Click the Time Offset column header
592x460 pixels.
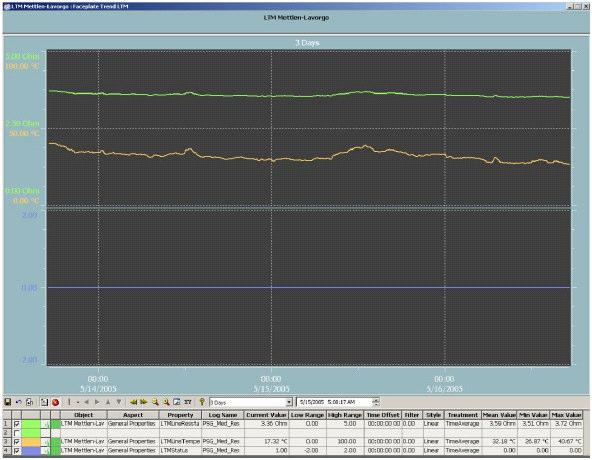(383, 415)
